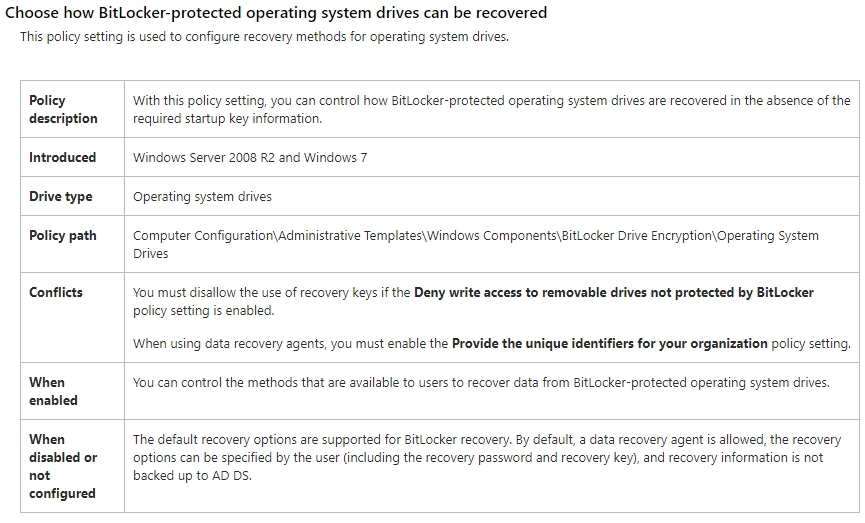Click the default recovery options paragraph
Viewport: 865px width, 523px height.
click(487, 457)
